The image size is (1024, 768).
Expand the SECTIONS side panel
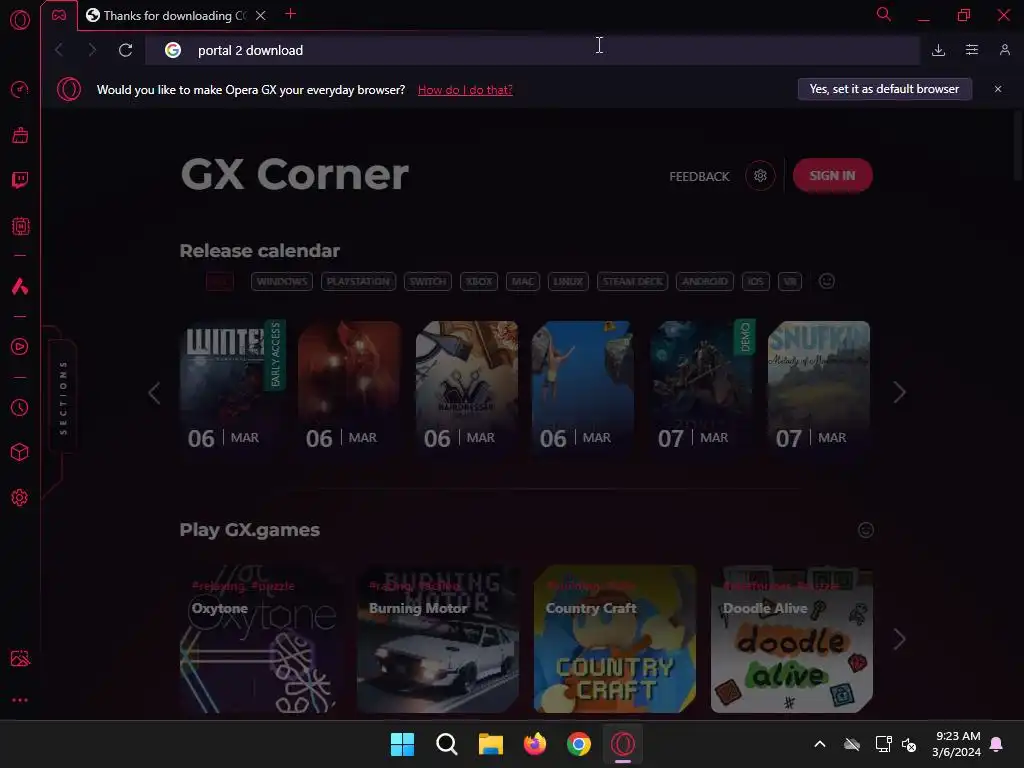click(x=63, y=397)
